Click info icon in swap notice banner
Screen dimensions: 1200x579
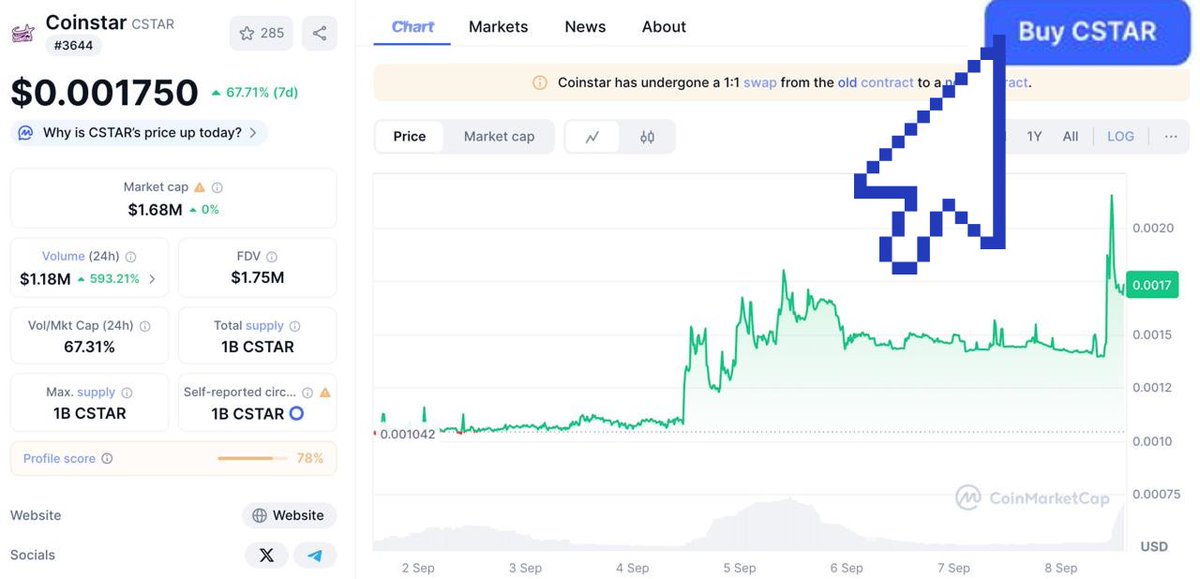click(x=540, y=83)
